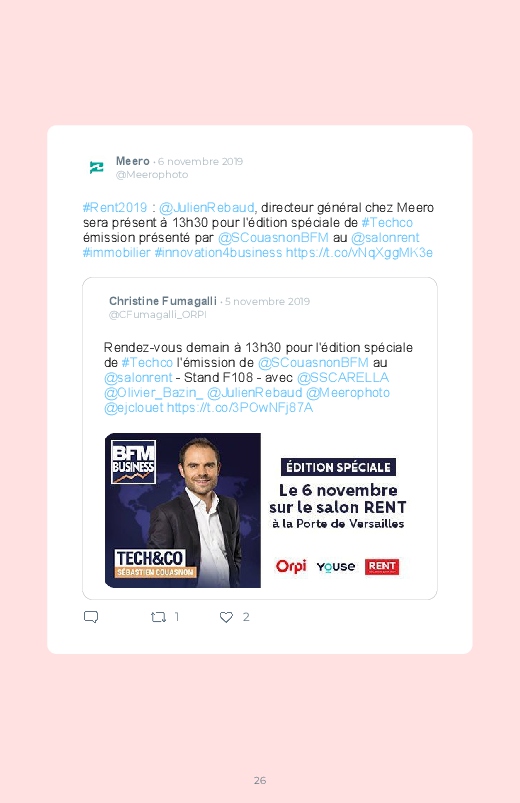Open the #Rent2019 hashtag

click(115, 207)
